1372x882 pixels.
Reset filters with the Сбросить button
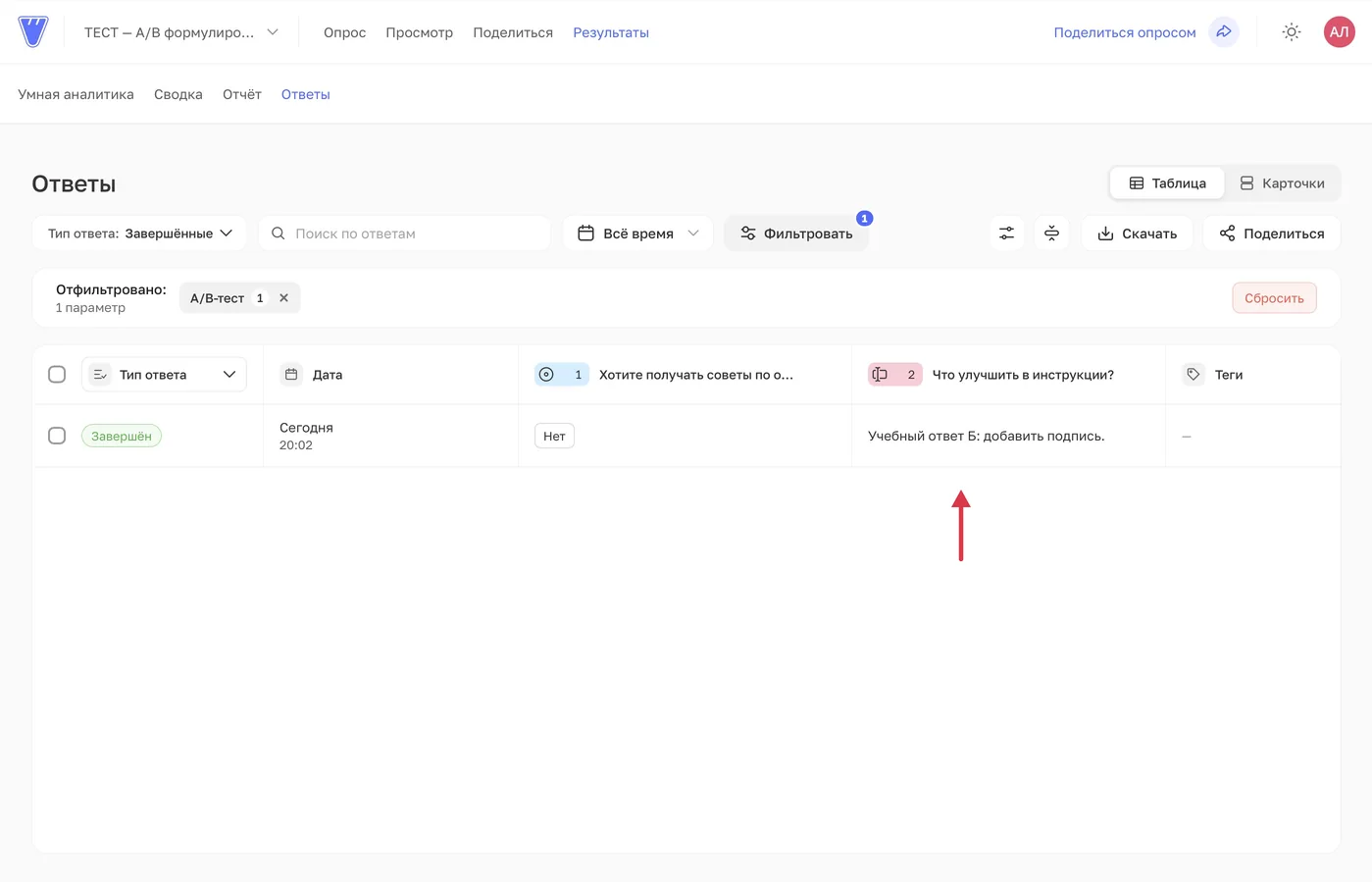[x=1274, y=298]
